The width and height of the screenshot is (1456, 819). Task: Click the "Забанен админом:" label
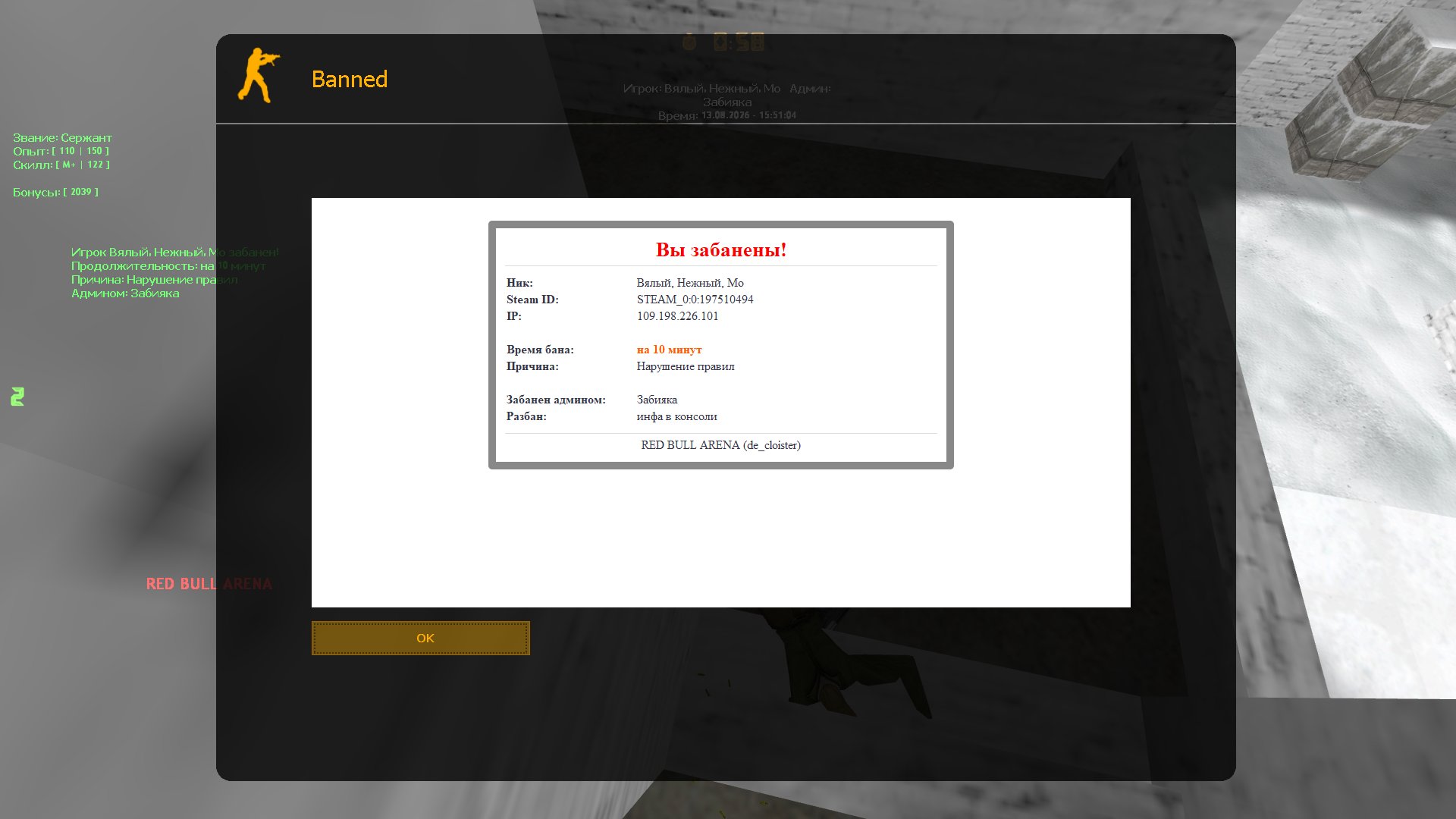[556, 400]
